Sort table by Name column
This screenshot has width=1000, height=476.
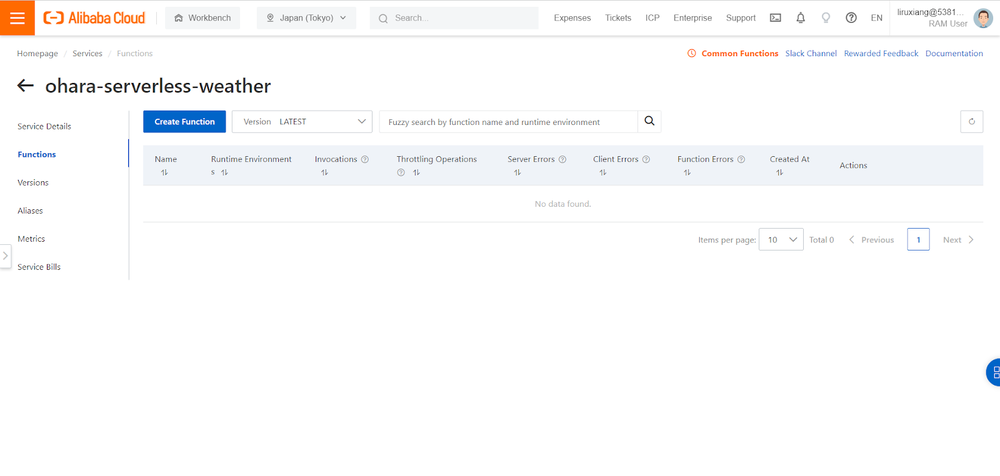(165, 173)
